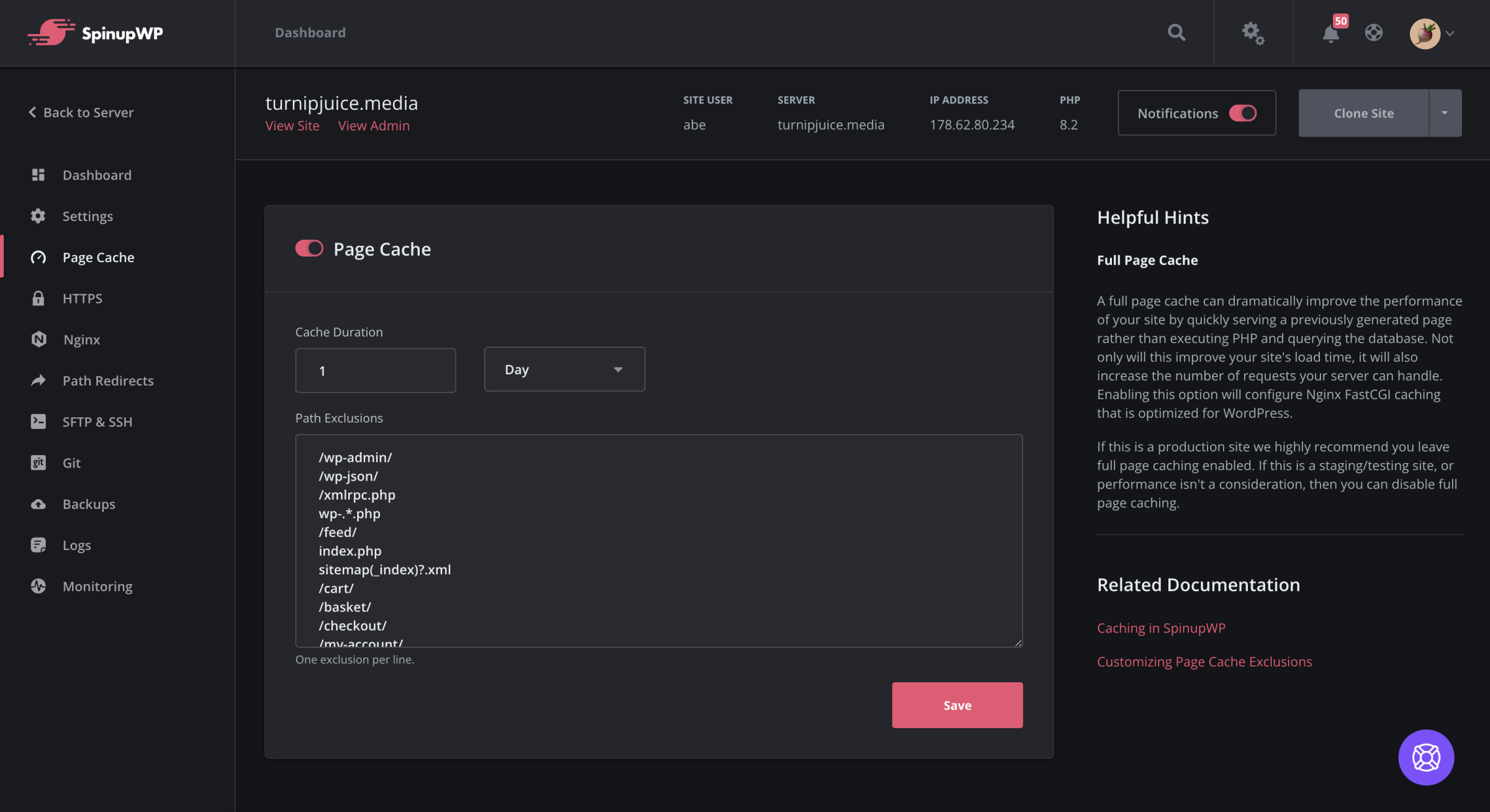Image resolution: width=1490 pixels, height=812 pixels.
Task: Select Nginx in the sidebar menu
Action: (81, 340)
